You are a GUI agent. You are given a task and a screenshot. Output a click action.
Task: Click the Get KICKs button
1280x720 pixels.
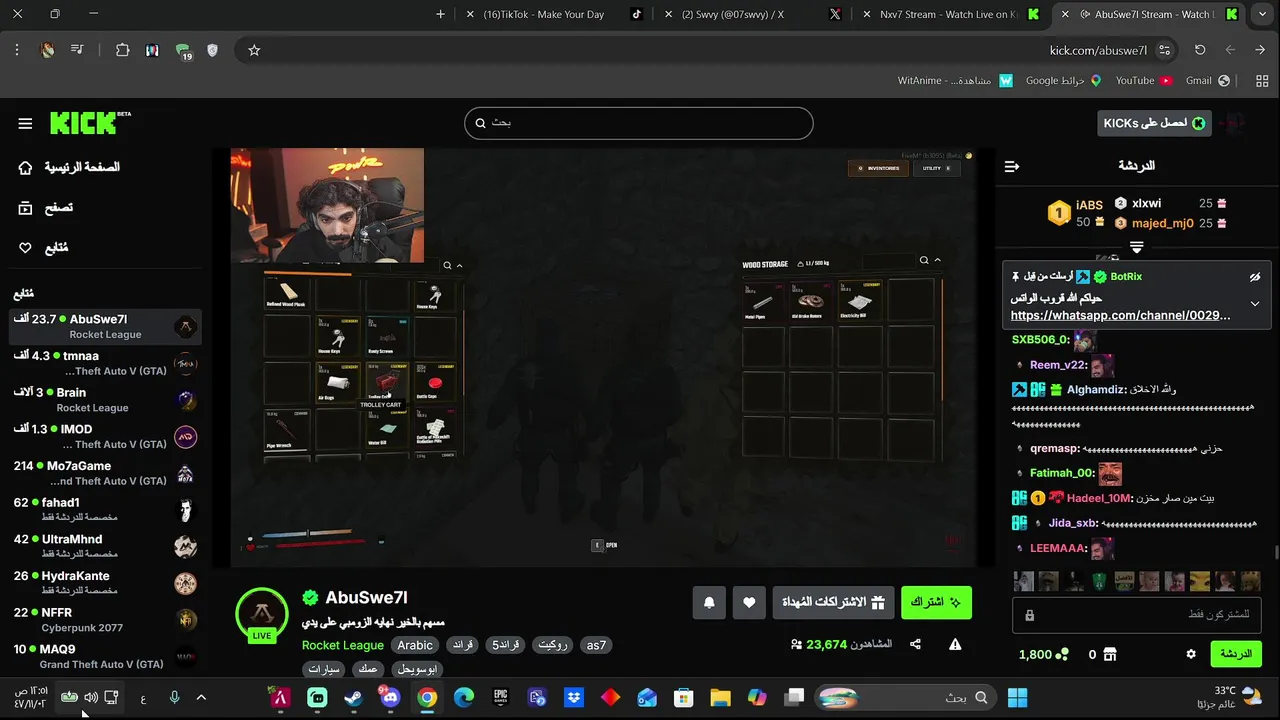click(1154, 123)
